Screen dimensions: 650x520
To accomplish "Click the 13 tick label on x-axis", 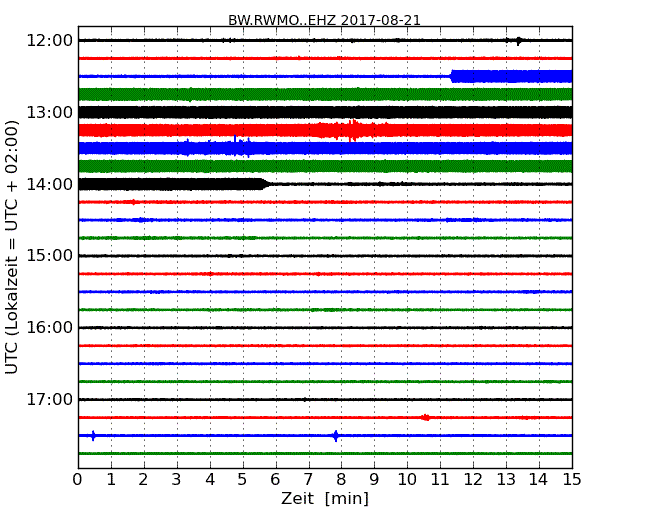I will pos(506,480).
